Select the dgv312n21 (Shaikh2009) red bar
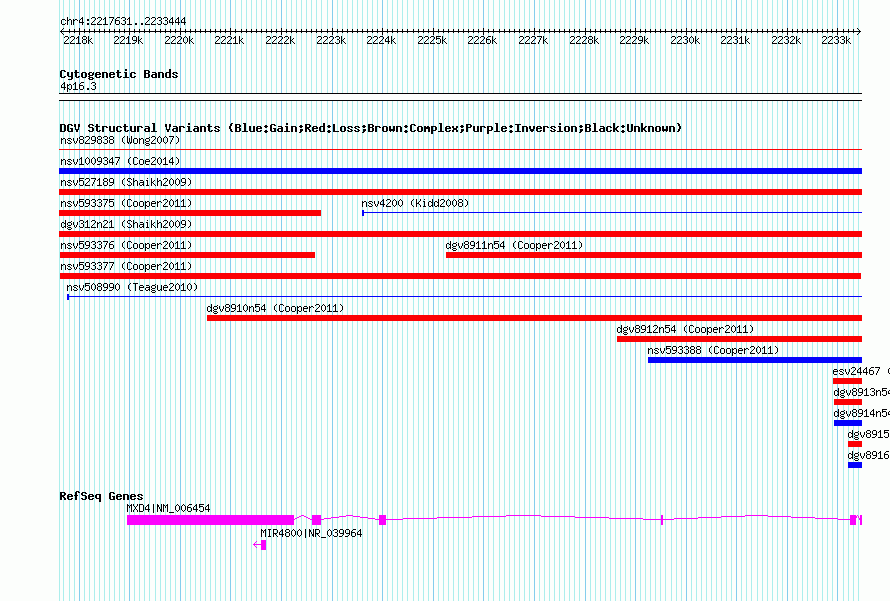Image resolution: width=890 pixels, height=601 pixels. [460, 234]
